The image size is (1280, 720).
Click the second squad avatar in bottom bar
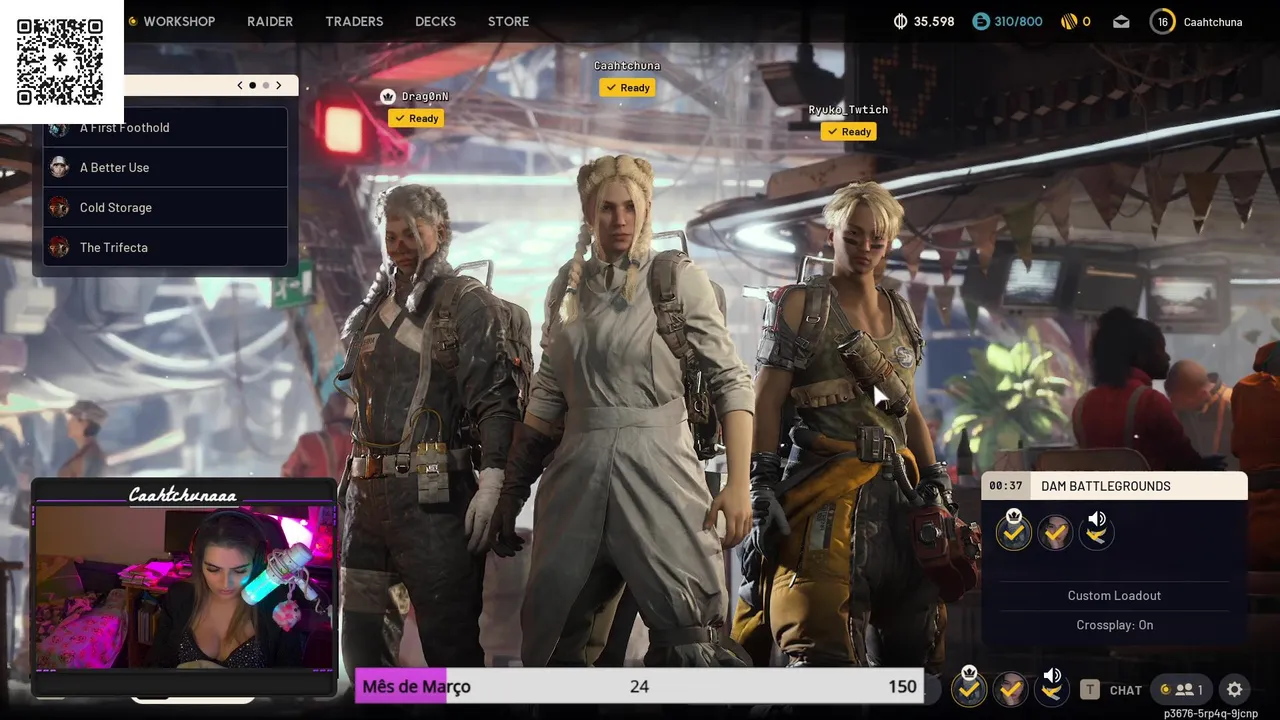(1011, 689)
